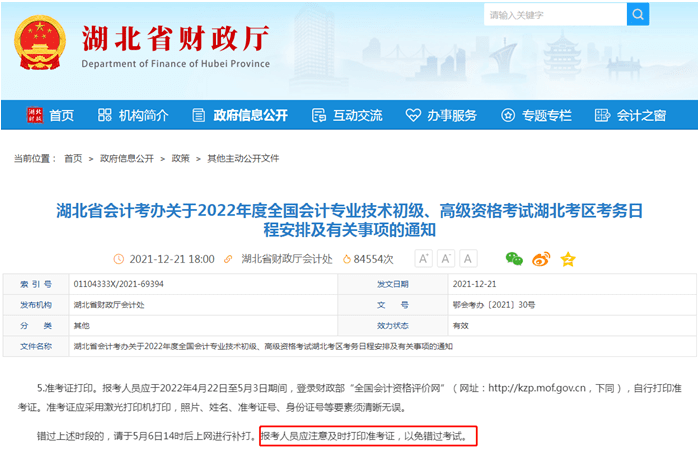The height and width of the screenshot is (456, 698).
Task: Go to 首页 in the breadcrumb
Action: [x=73, y=159]
